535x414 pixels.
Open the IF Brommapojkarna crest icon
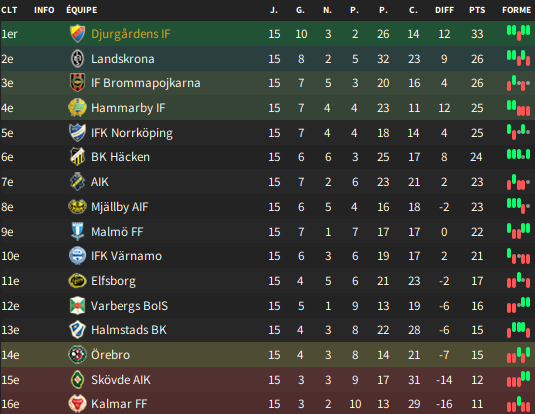[x=77, y=83]
